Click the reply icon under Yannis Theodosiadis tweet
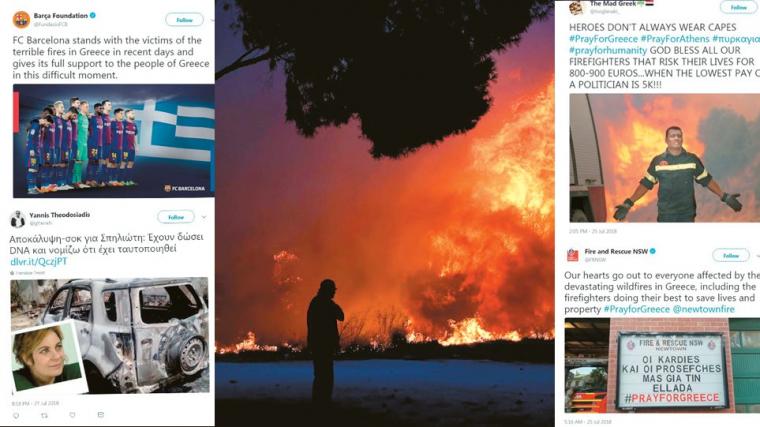Image resolution: width=760 pixels, height=427 pixels. pos(16,415)
